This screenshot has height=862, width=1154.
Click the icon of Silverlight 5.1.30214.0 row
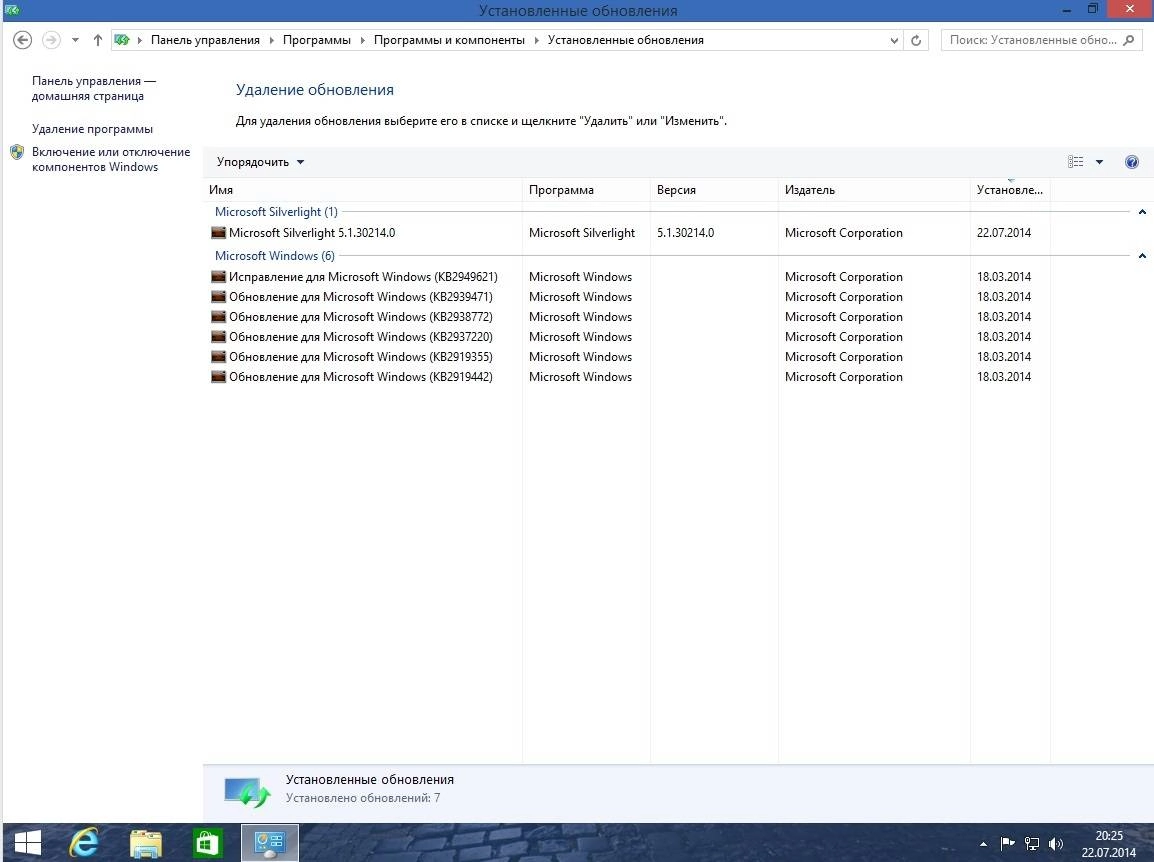coord(218,233)
